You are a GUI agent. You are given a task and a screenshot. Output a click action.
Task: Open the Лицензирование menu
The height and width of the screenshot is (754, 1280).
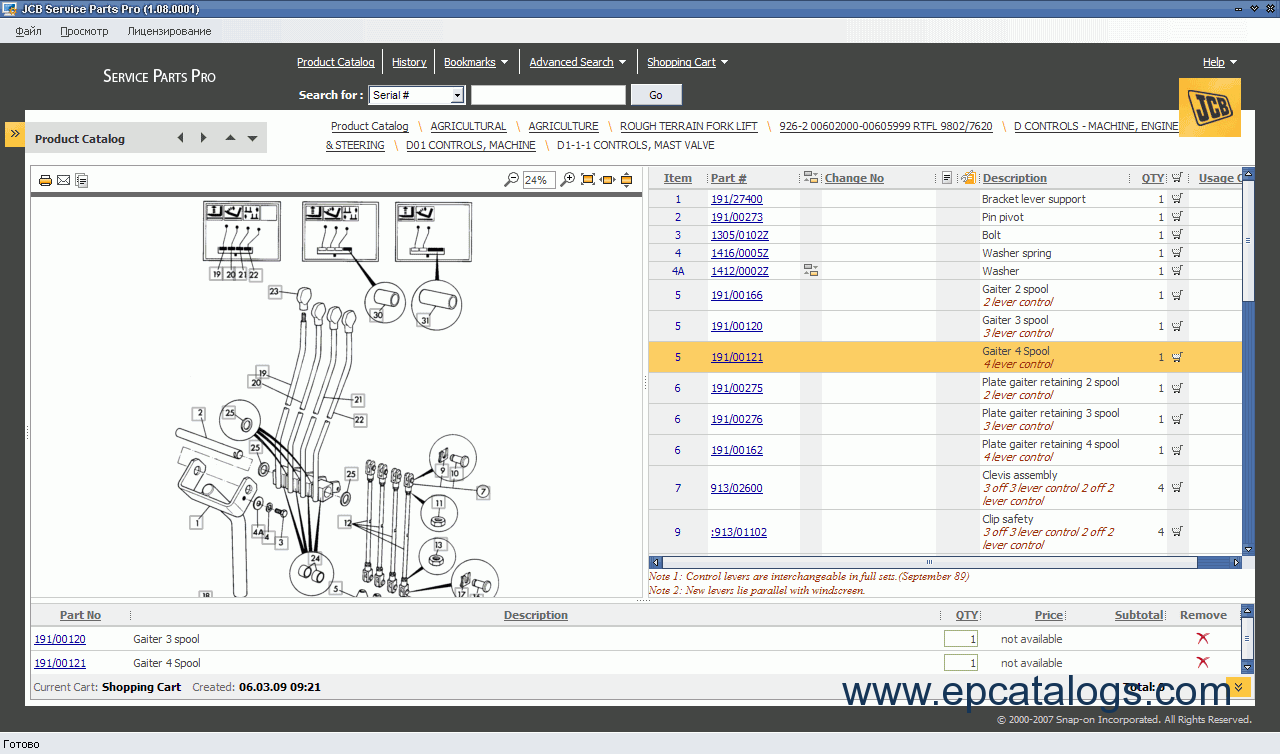[169, 31]
